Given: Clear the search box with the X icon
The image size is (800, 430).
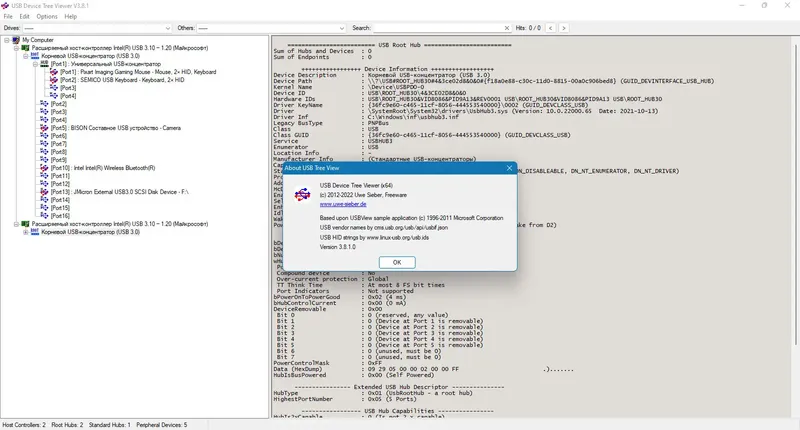Looking at the screenshot, I should click(507, 28).
